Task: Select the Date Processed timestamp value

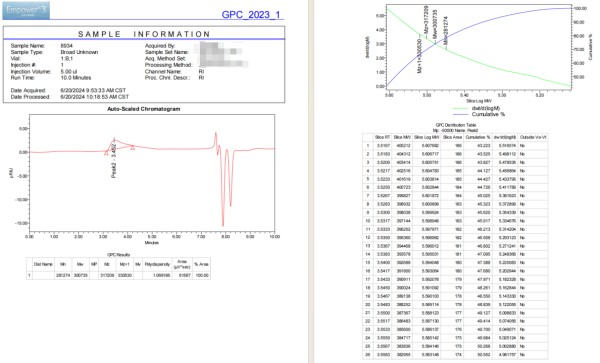Action: (95, 97)
